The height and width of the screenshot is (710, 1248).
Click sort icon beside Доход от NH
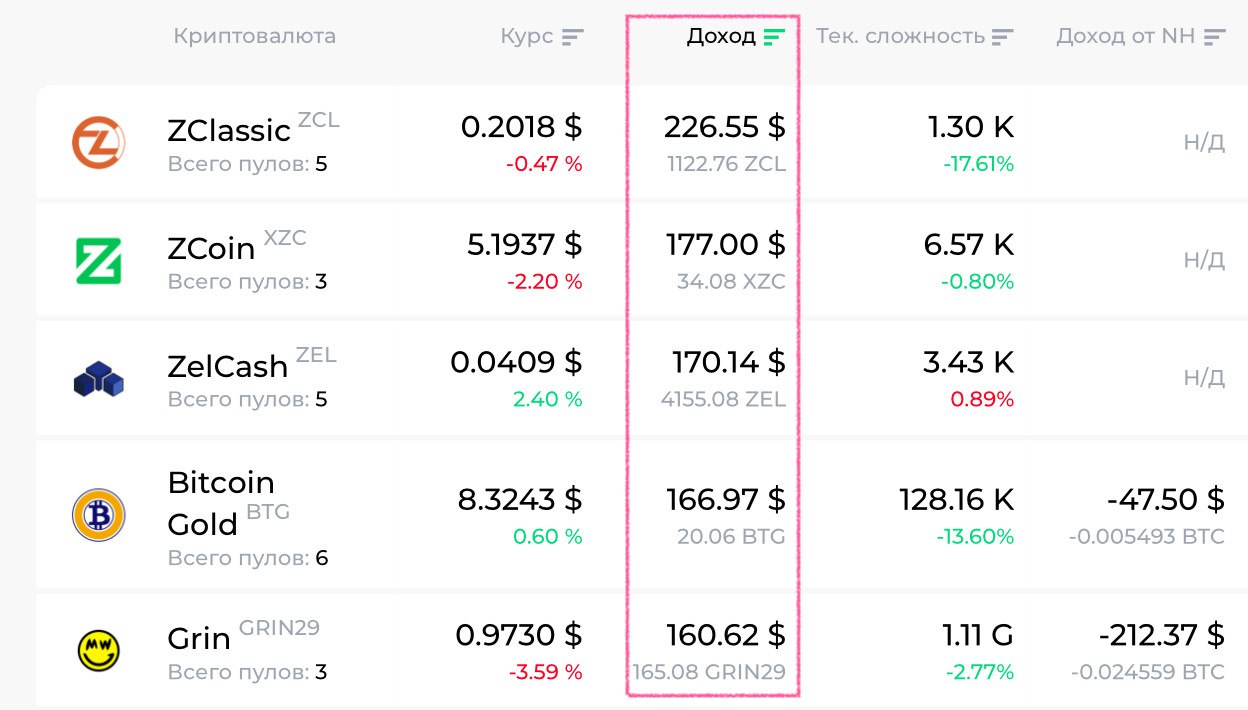pos(1214,38)
